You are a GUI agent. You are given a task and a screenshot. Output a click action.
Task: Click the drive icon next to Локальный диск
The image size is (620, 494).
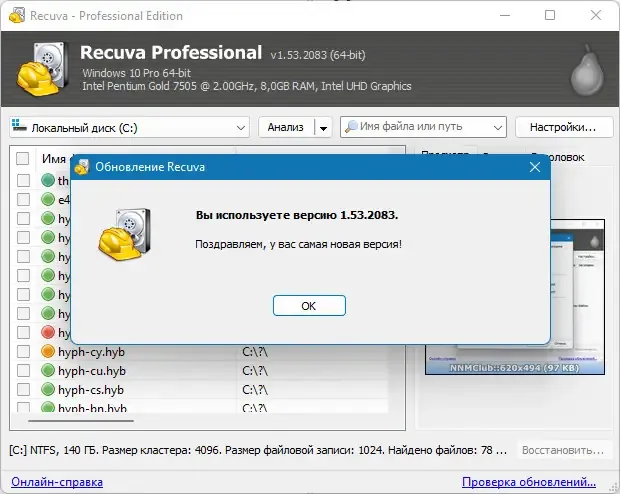[19, 125]
